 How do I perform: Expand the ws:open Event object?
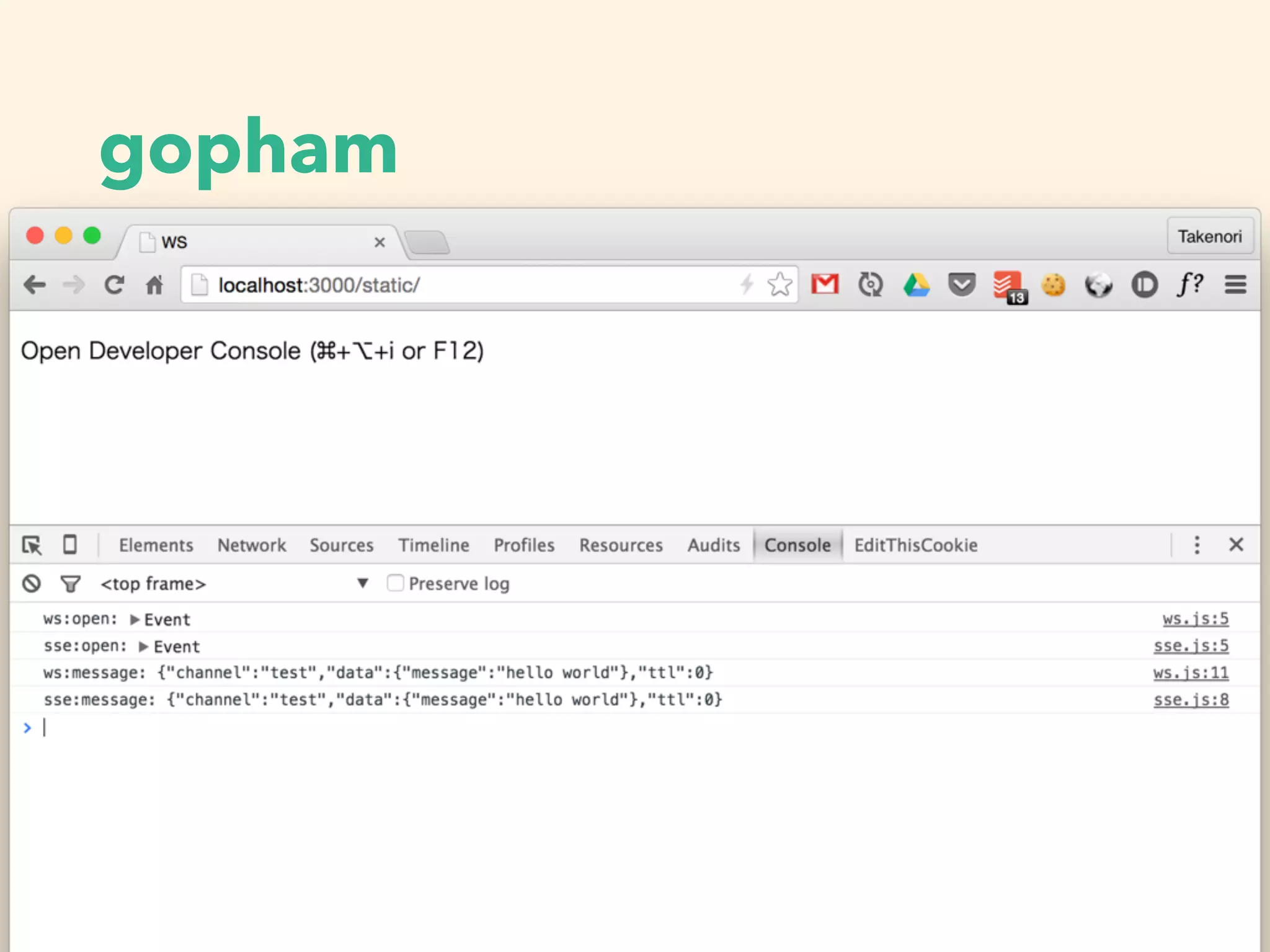[x=135, y=620]
